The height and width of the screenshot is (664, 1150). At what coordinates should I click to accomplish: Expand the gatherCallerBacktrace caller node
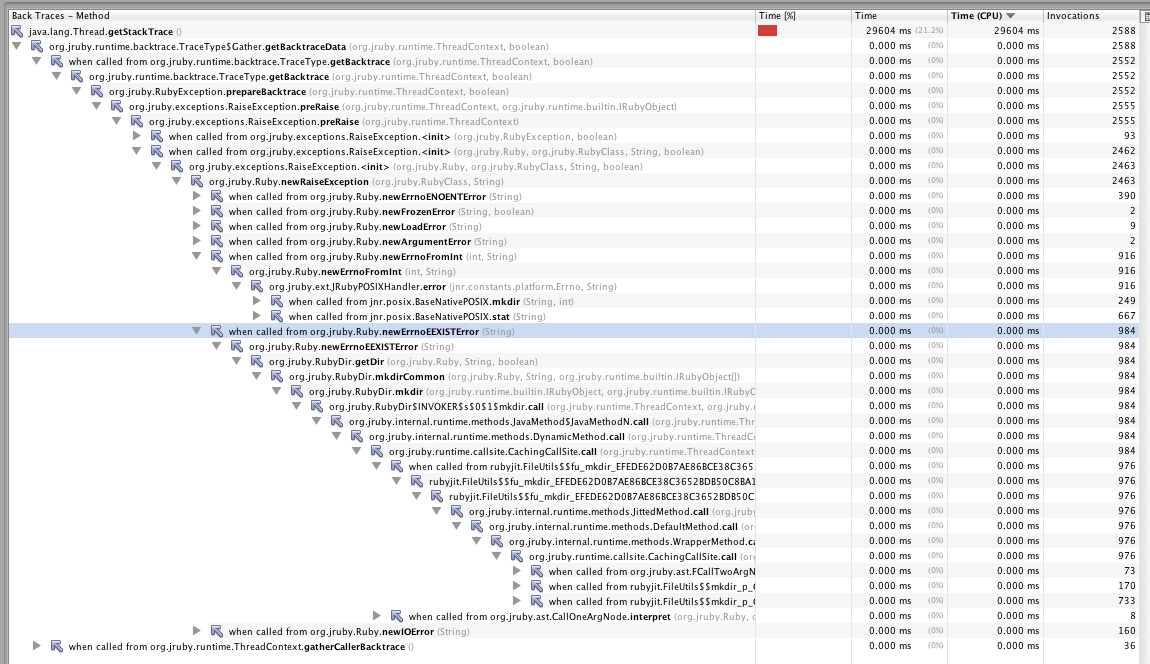pyautogui.click(x=38, y=646)
